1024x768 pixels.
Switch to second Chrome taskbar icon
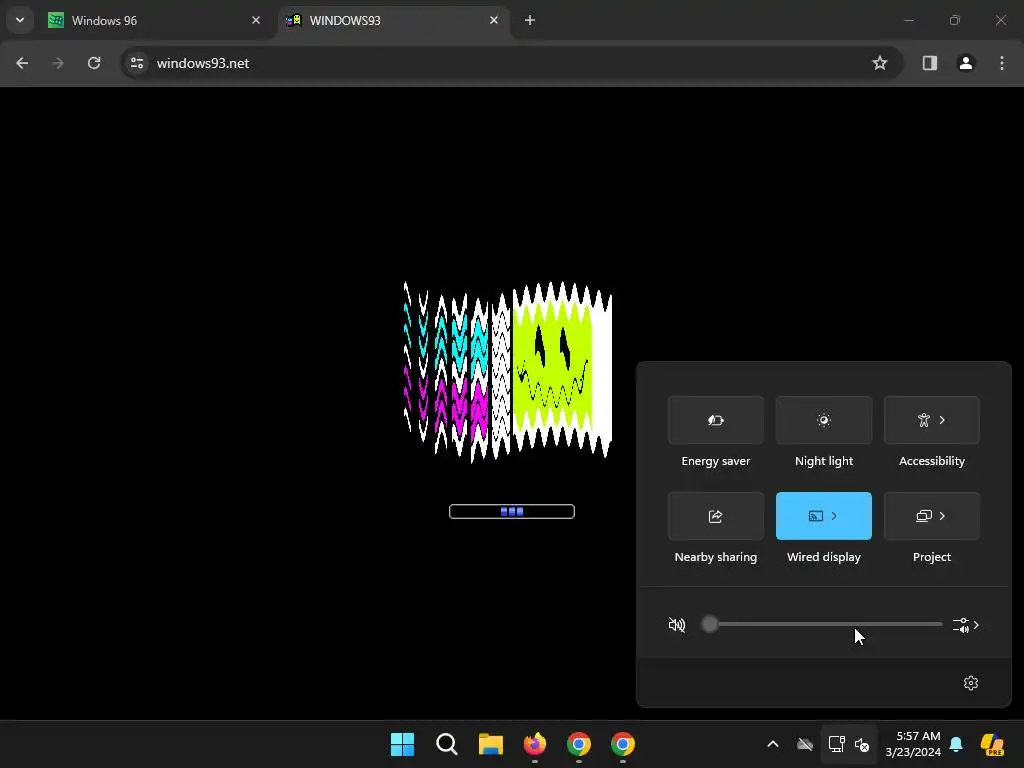point(623,744)
